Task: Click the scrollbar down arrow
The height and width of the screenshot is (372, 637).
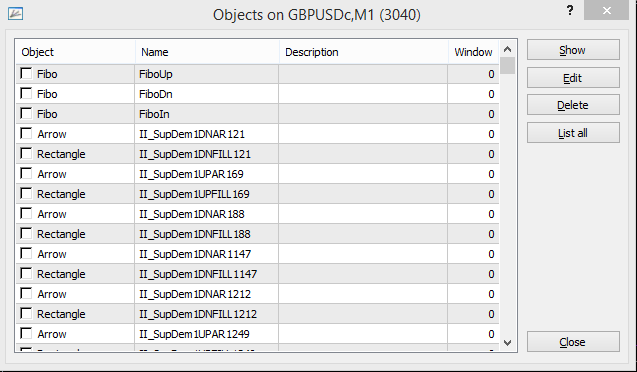Action: point(507,343)
